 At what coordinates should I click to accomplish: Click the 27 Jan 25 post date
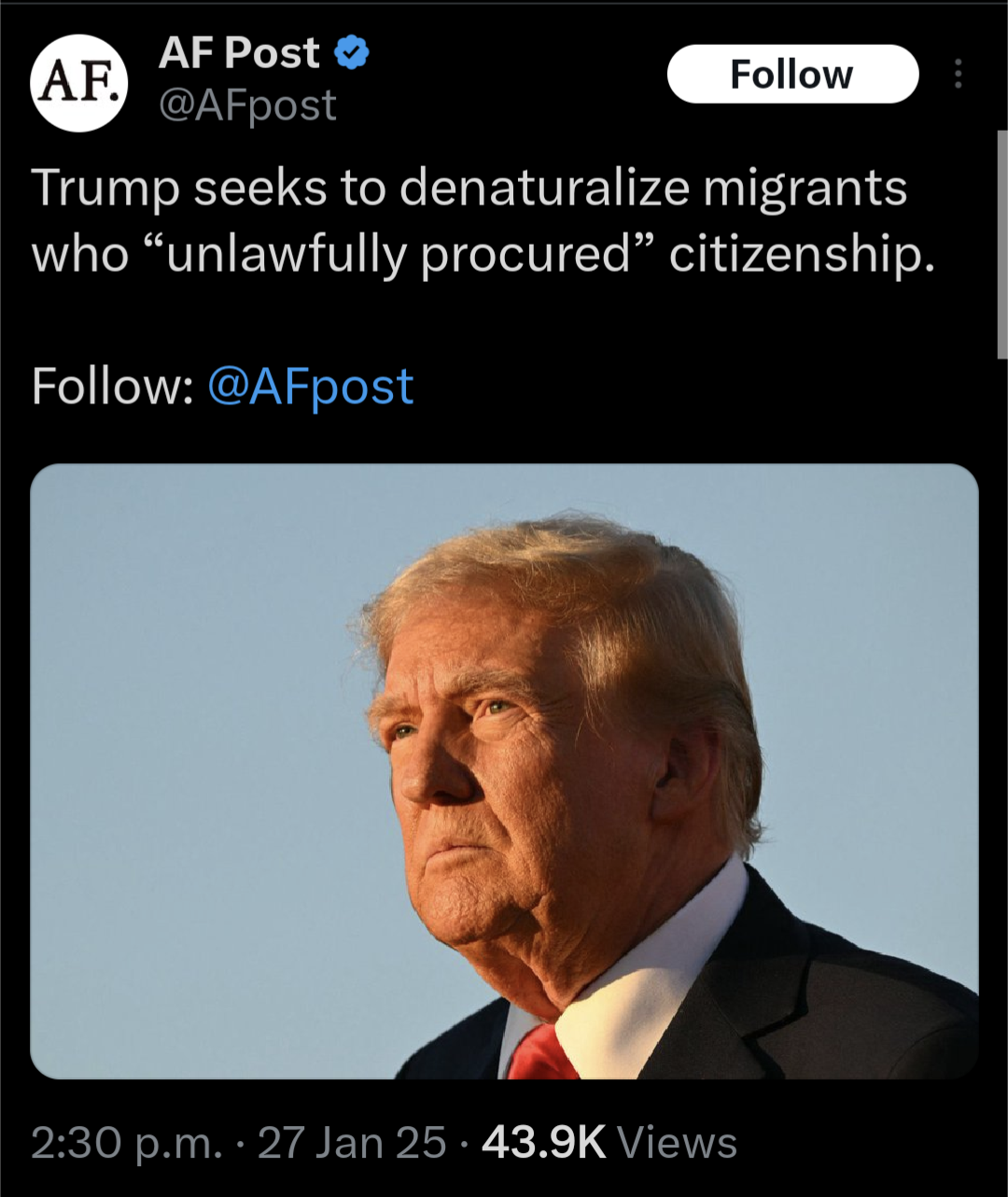352,1143
